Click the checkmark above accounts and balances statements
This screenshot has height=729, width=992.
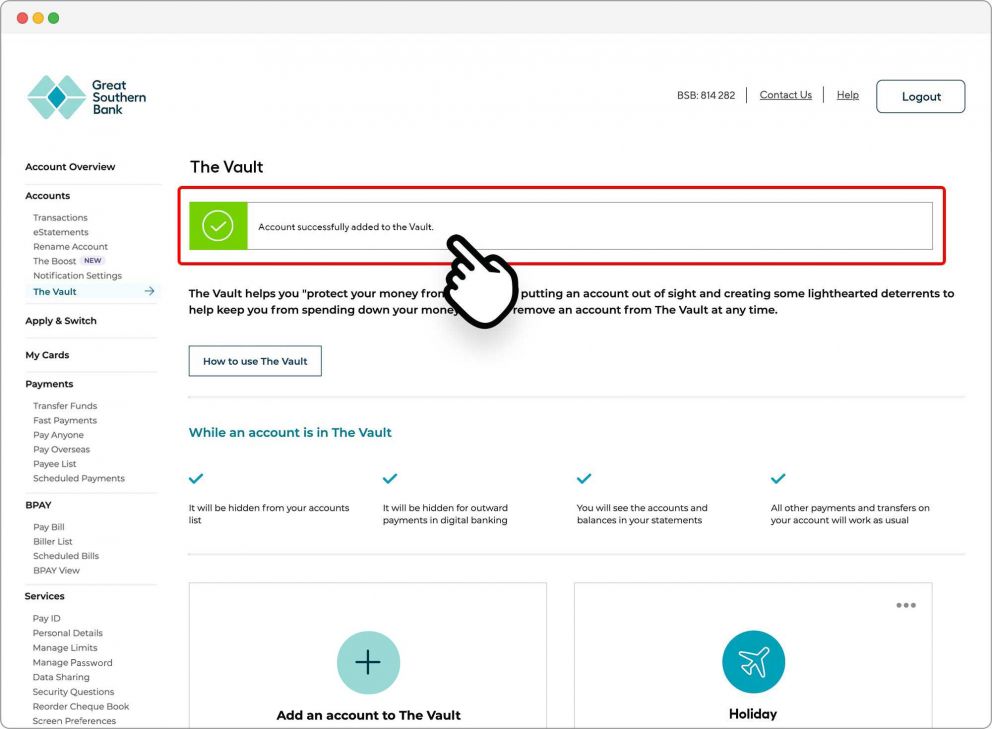click(584, 478)
